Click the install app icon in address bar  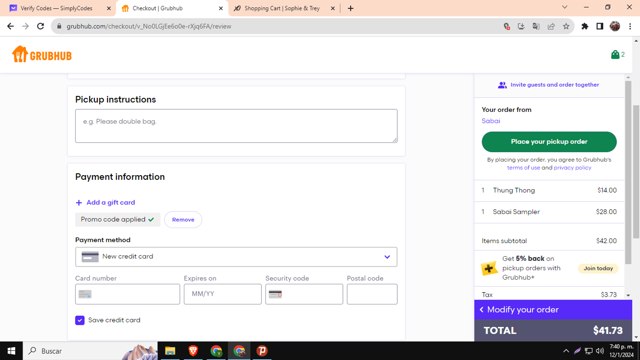[x=521, y=26]
